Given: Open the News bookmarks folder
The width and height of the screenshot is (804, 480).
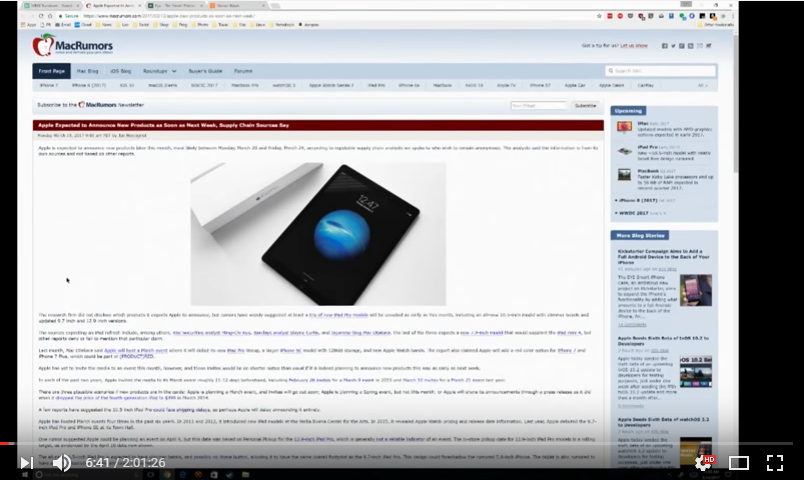Looking at the screenshot, I should 104,25.
